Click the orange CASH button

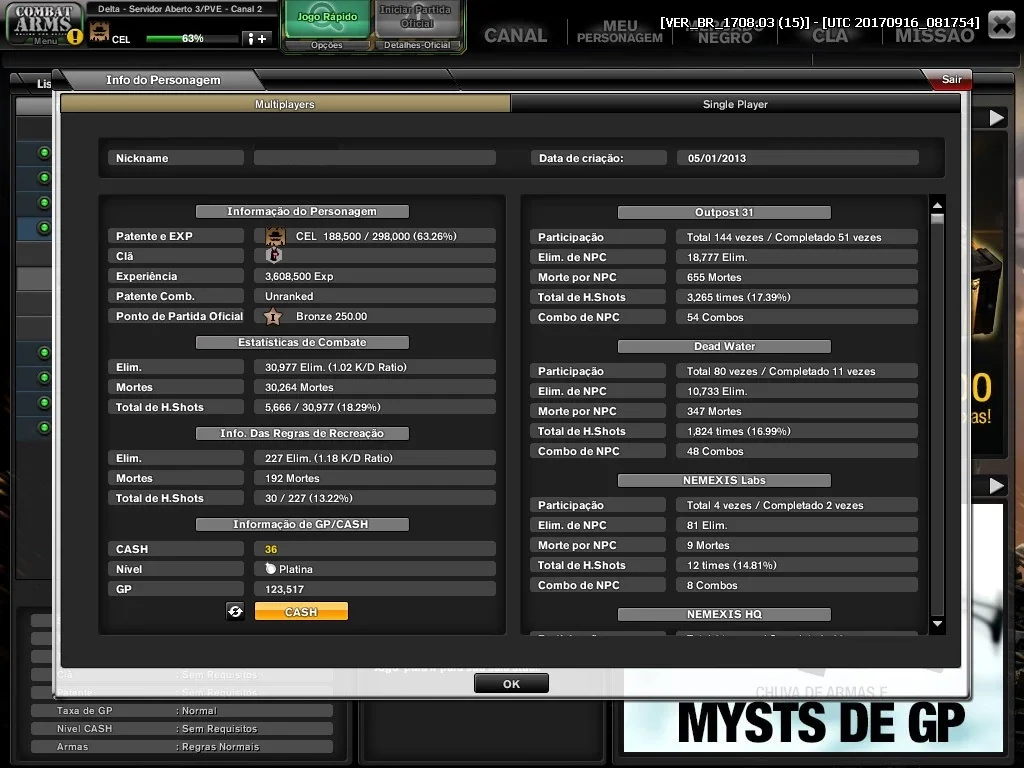(301, 612)
